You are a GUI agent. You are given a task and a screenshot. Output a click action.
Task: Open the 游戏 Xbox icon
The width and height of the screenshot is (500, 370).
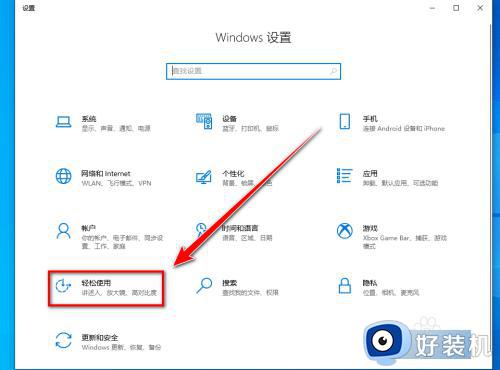pyautogui.click(x=345, y=231)
